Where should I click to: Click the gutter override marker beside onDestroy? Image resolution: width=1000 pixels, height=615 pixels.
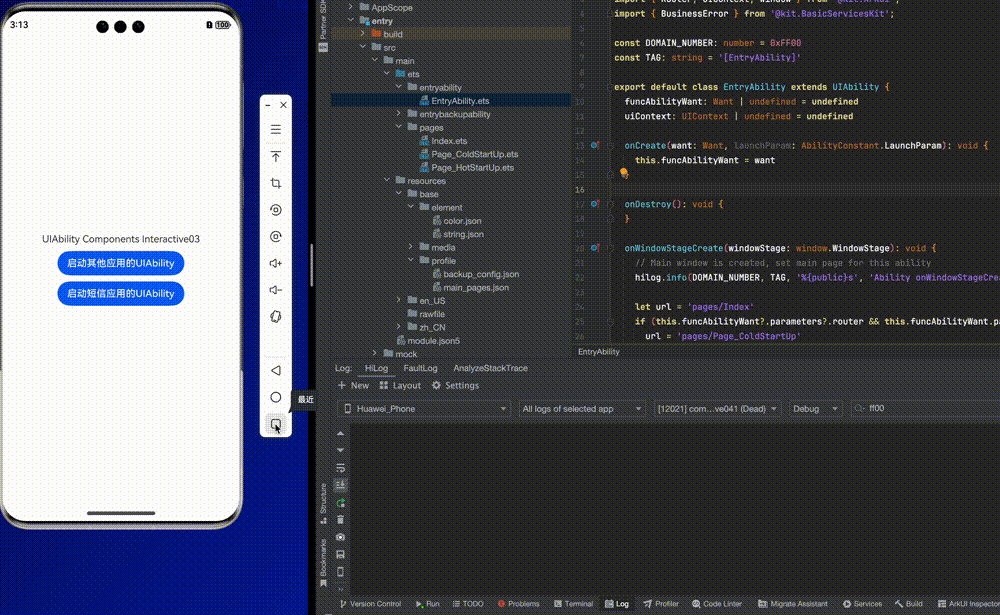pos(594,204)
